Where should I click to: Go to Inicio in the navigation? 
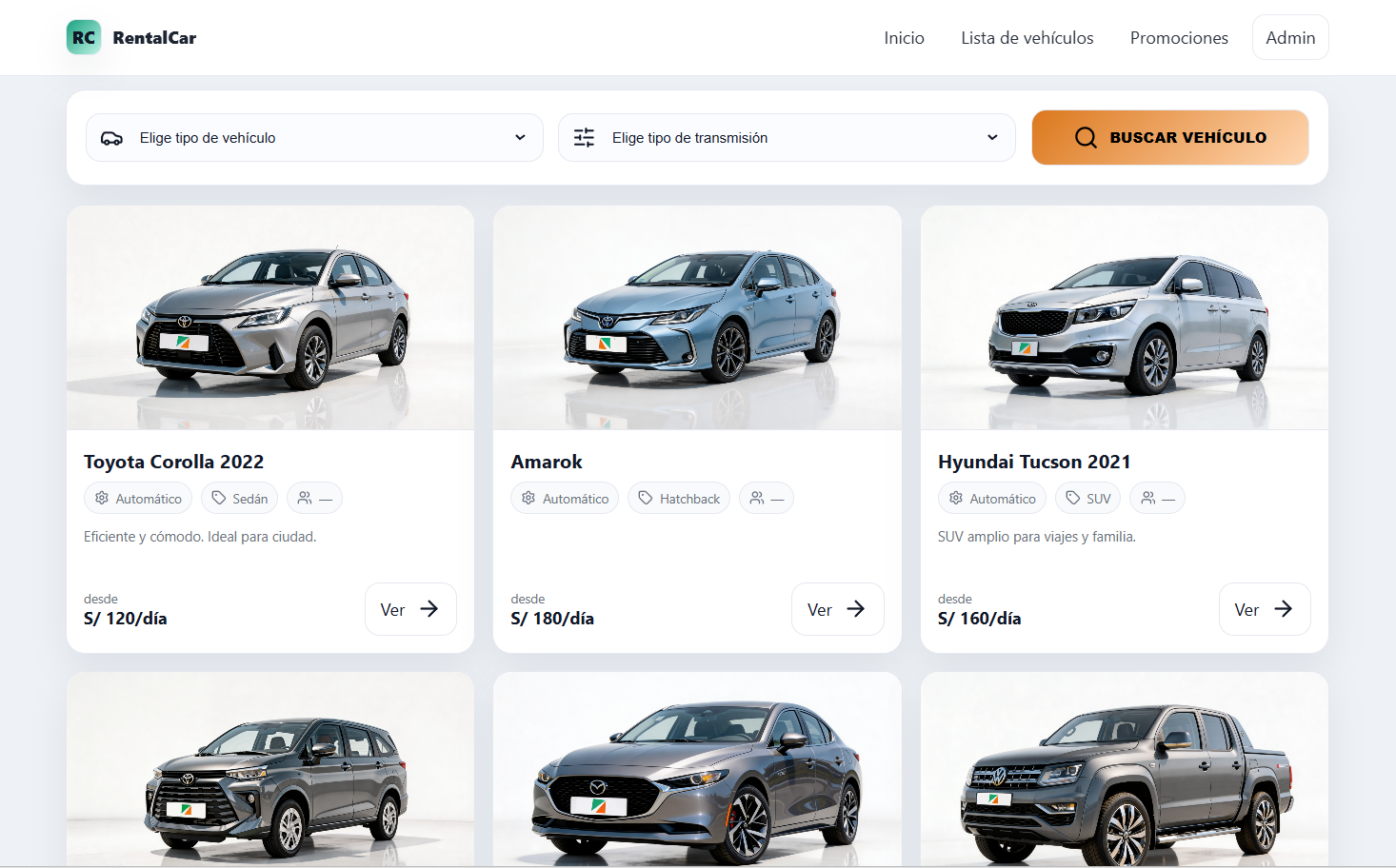click(904, 38)
